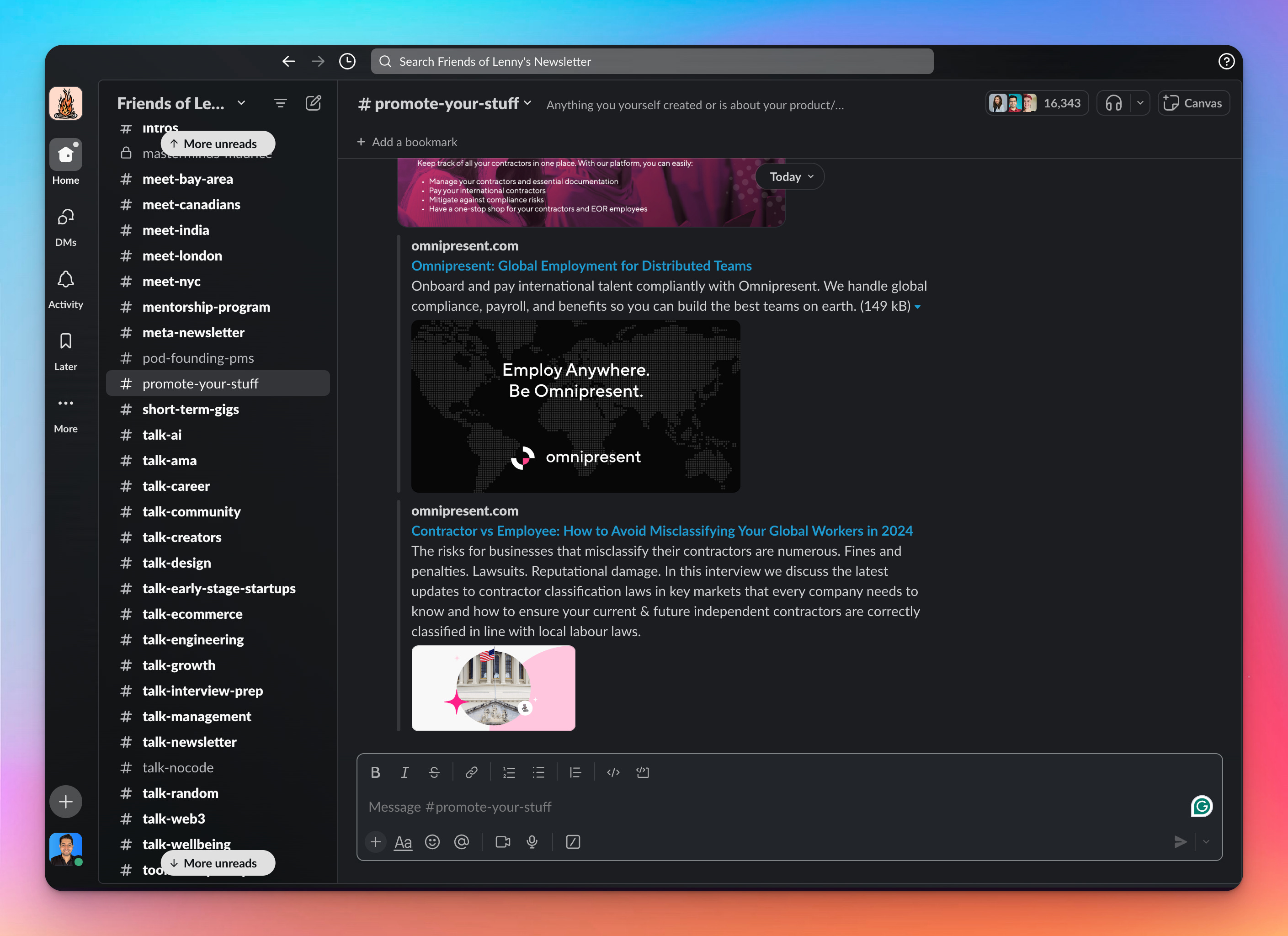Toggle blockquote formatting

[x=575, y=772]
